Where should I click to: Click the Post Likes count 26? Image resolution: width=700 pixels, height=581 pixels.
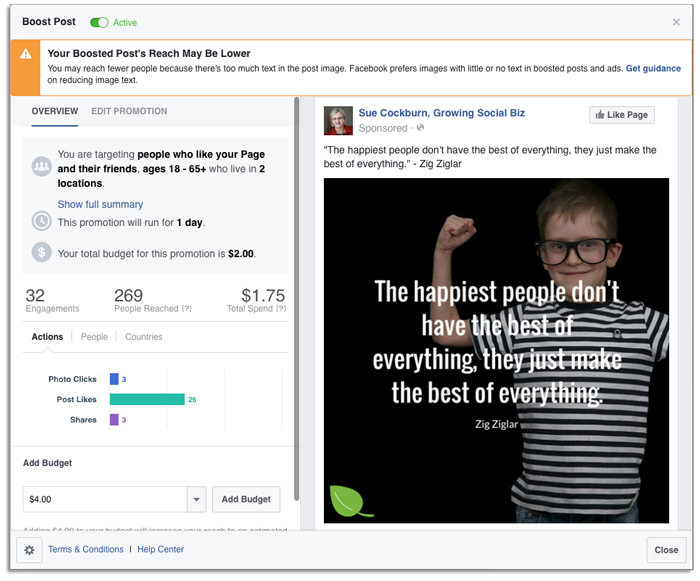click(x=192, y=400)
